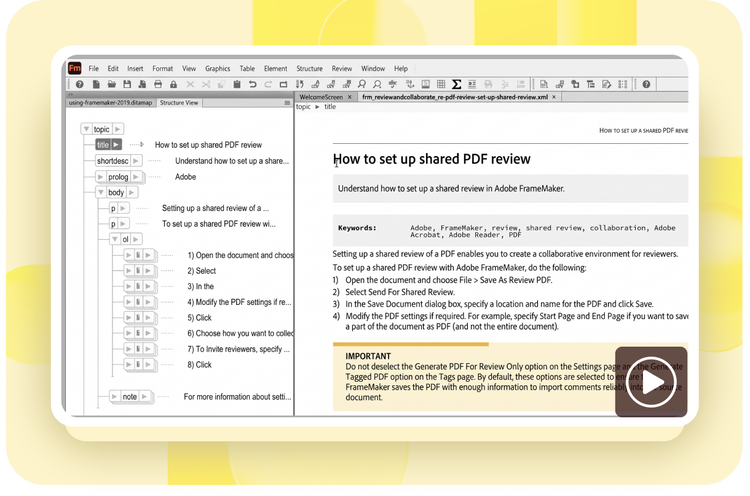Click the li element icon for 'Select' step
Viewport: 750px width, 496px height.
[138, 271]
